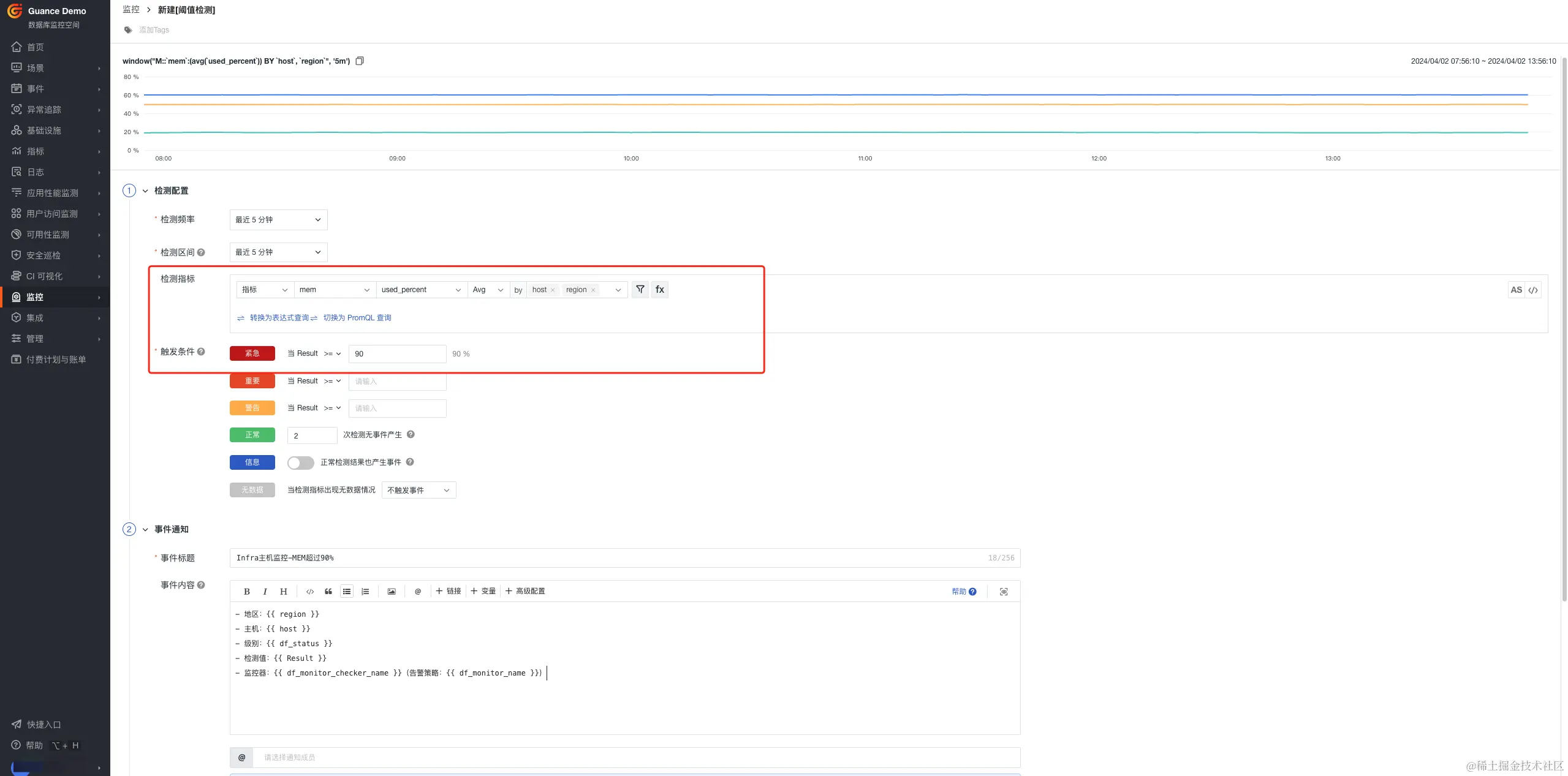Screen dimensions: 1568x776
Task: Open 日志 in the sidebar
Action: 36,172
